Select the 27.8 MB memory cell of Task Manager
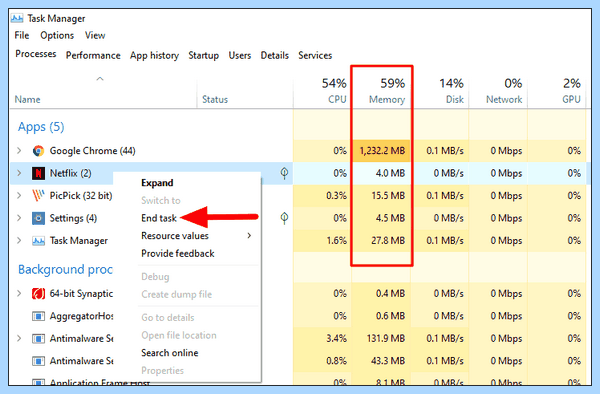 382,241
